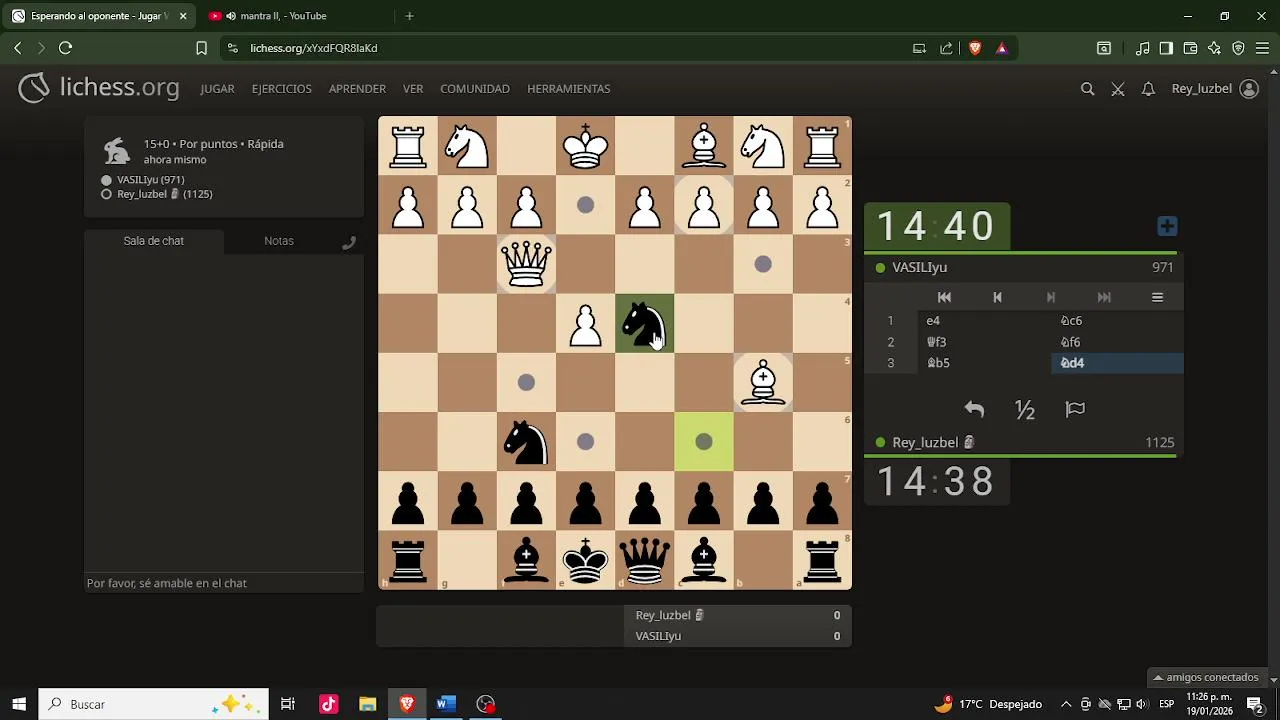Open the Brave Shields lion icon
Viewport: 1280px width, 720px height.
(x=975, y=48)
